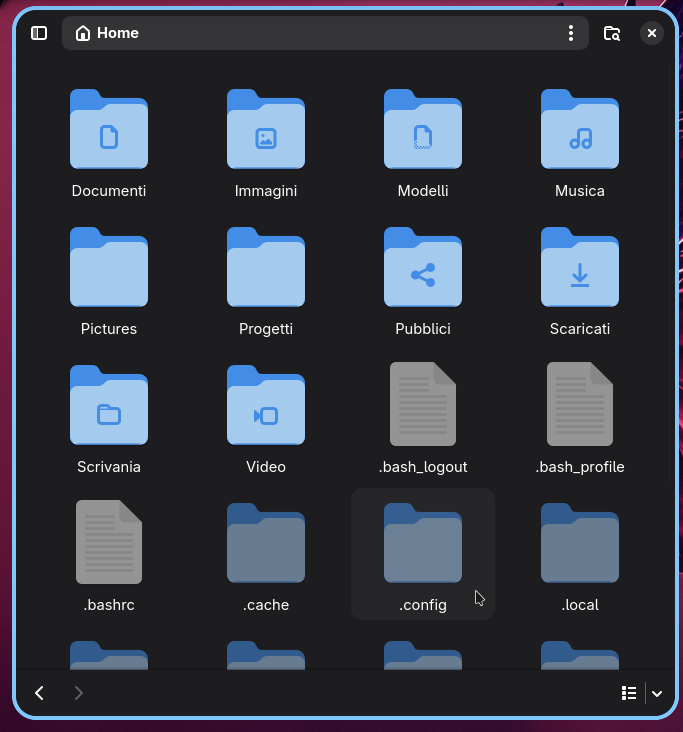Open the Pubblici shared folder icon
Image resolution: width=683 pixels, height=732 pixels.
(x=422, y=267)
